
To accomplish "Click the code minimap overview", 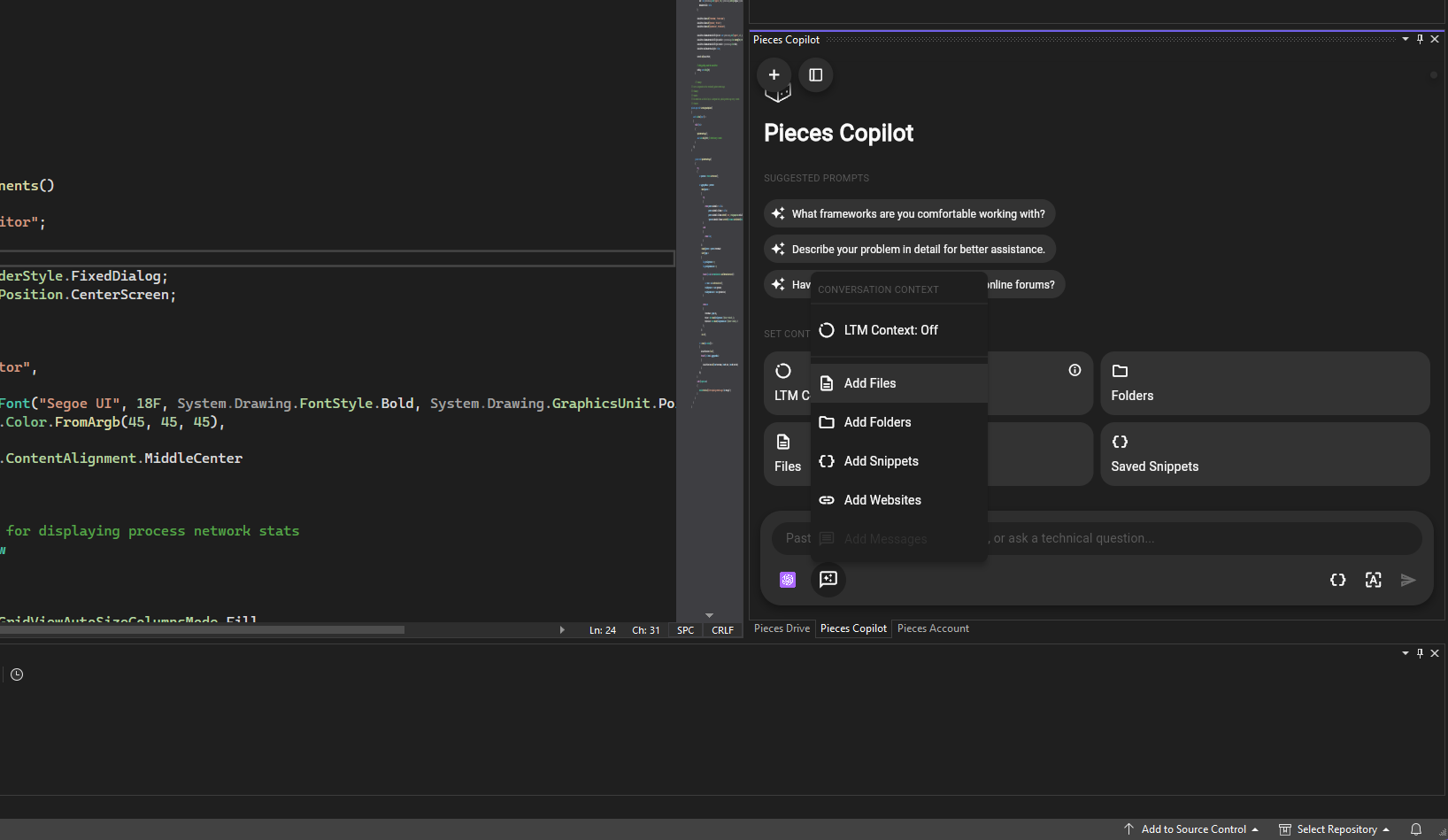I will [x=710, y=305].
